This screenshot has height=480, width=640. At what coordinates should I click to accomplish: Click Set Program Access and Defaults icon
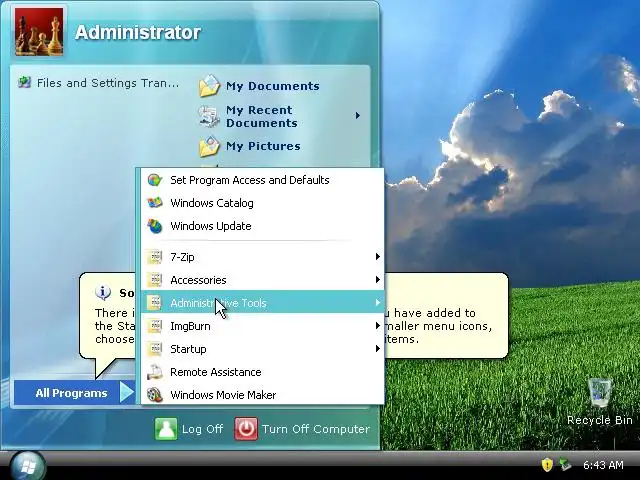[x=155, y=180]
